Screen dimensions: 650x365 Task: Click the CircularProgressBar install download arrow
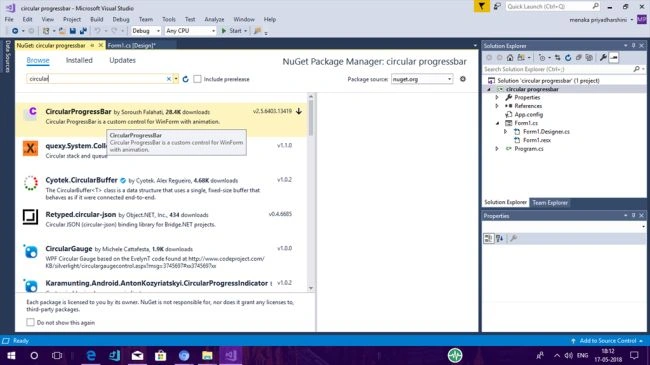(x=299, y=111)
